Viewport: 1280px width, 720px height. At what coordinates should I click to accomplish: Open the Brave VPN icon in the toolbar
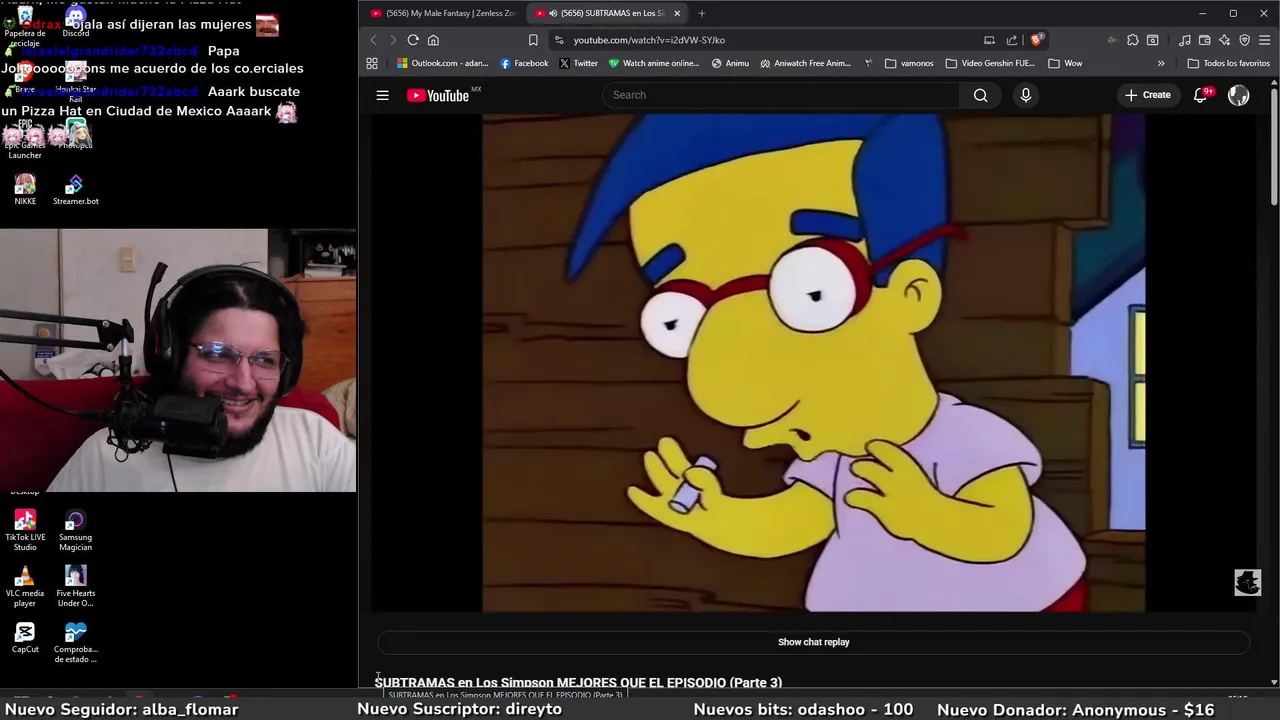point(1245,40)
